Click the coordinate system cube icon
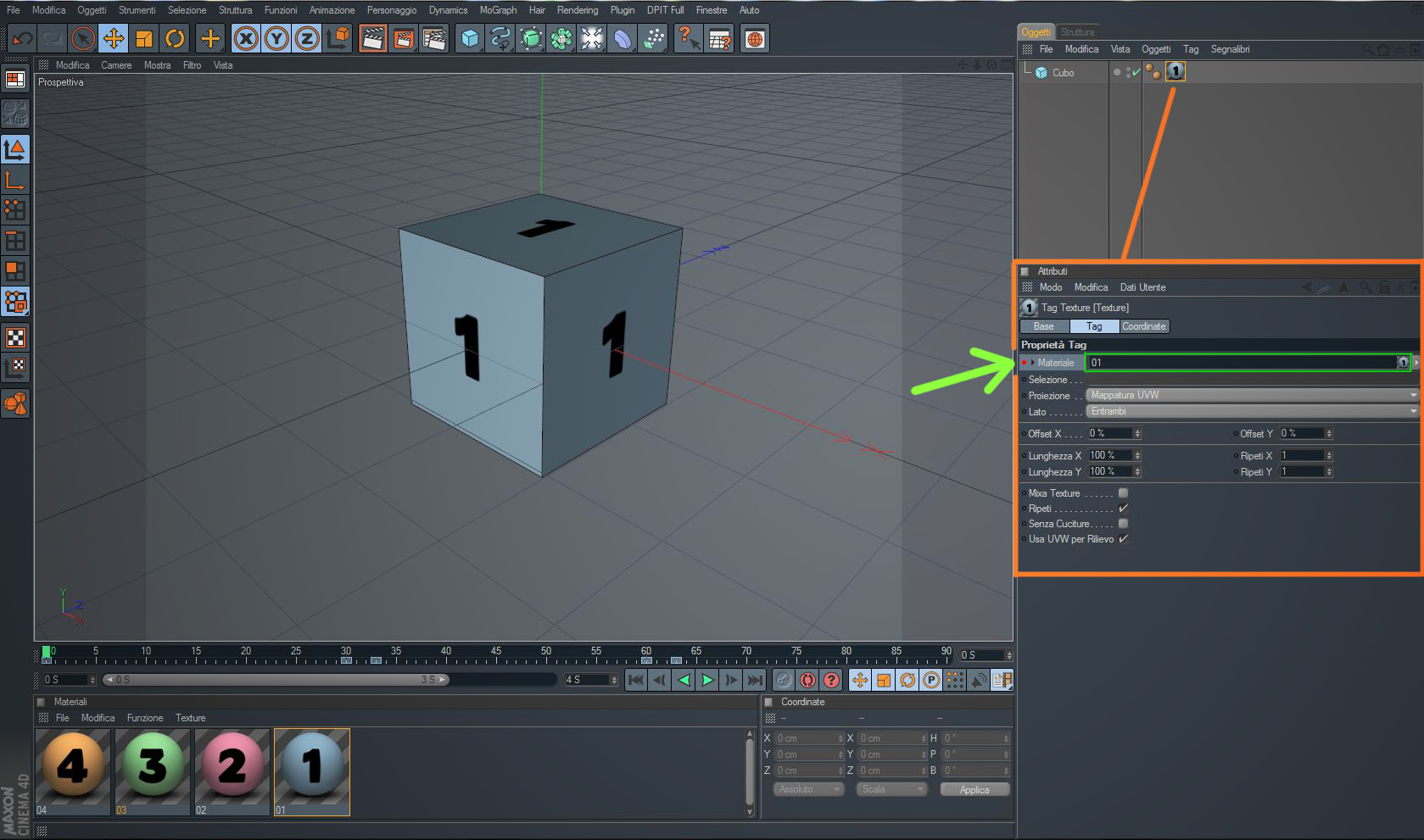Screen dimensions: 1424x840 [338, 39]
